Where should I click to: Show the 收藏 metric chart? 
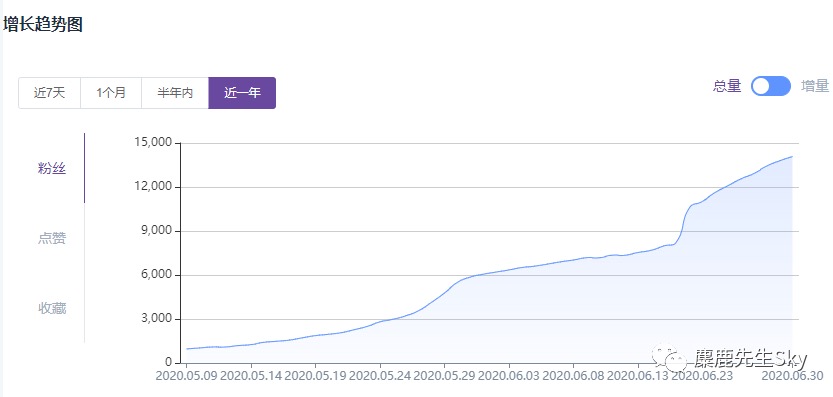pos(52,308)
